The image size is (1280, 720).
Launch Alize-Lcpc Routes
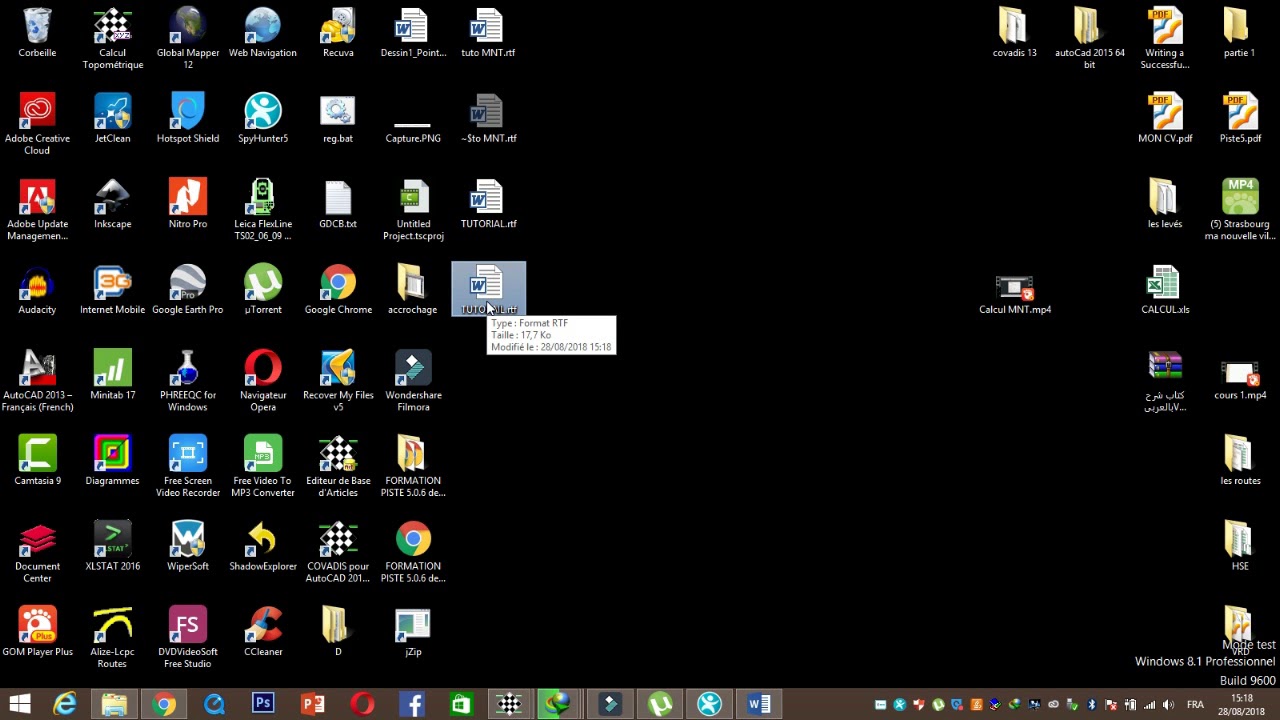pyautogui.click(x=112, y=637)
